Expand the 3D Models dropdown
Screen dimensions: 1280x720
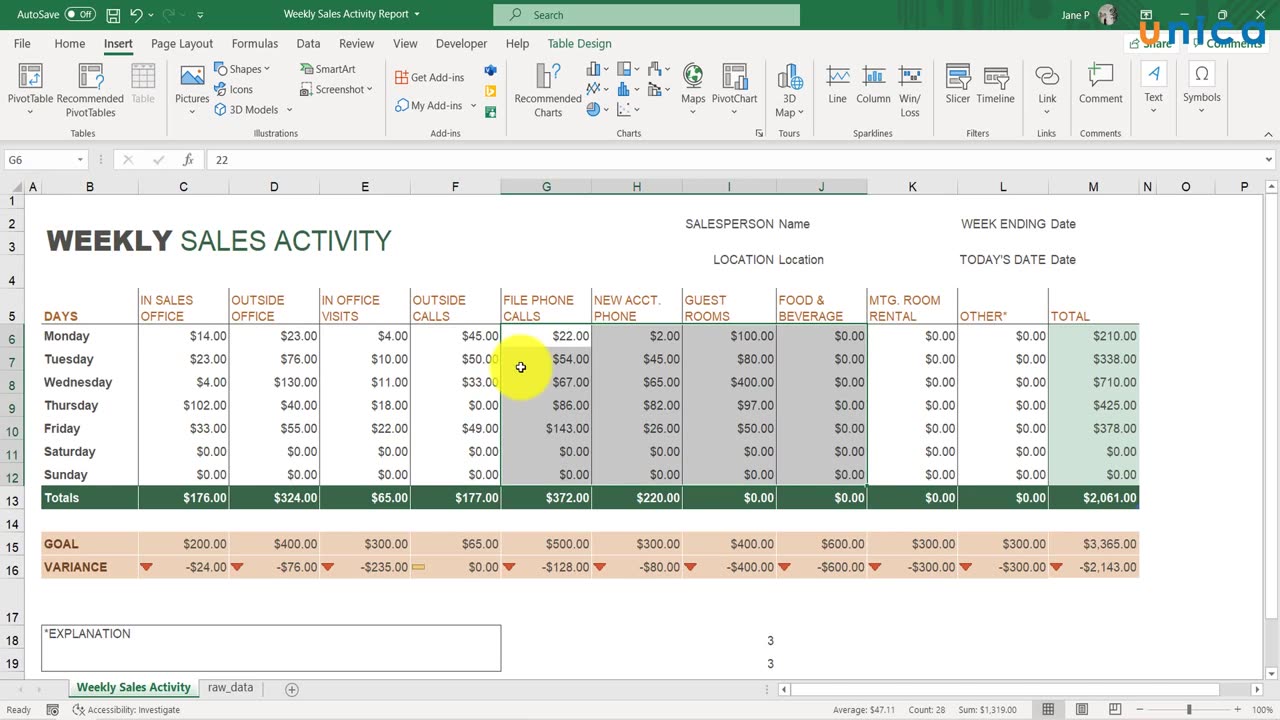pos(290,110)
